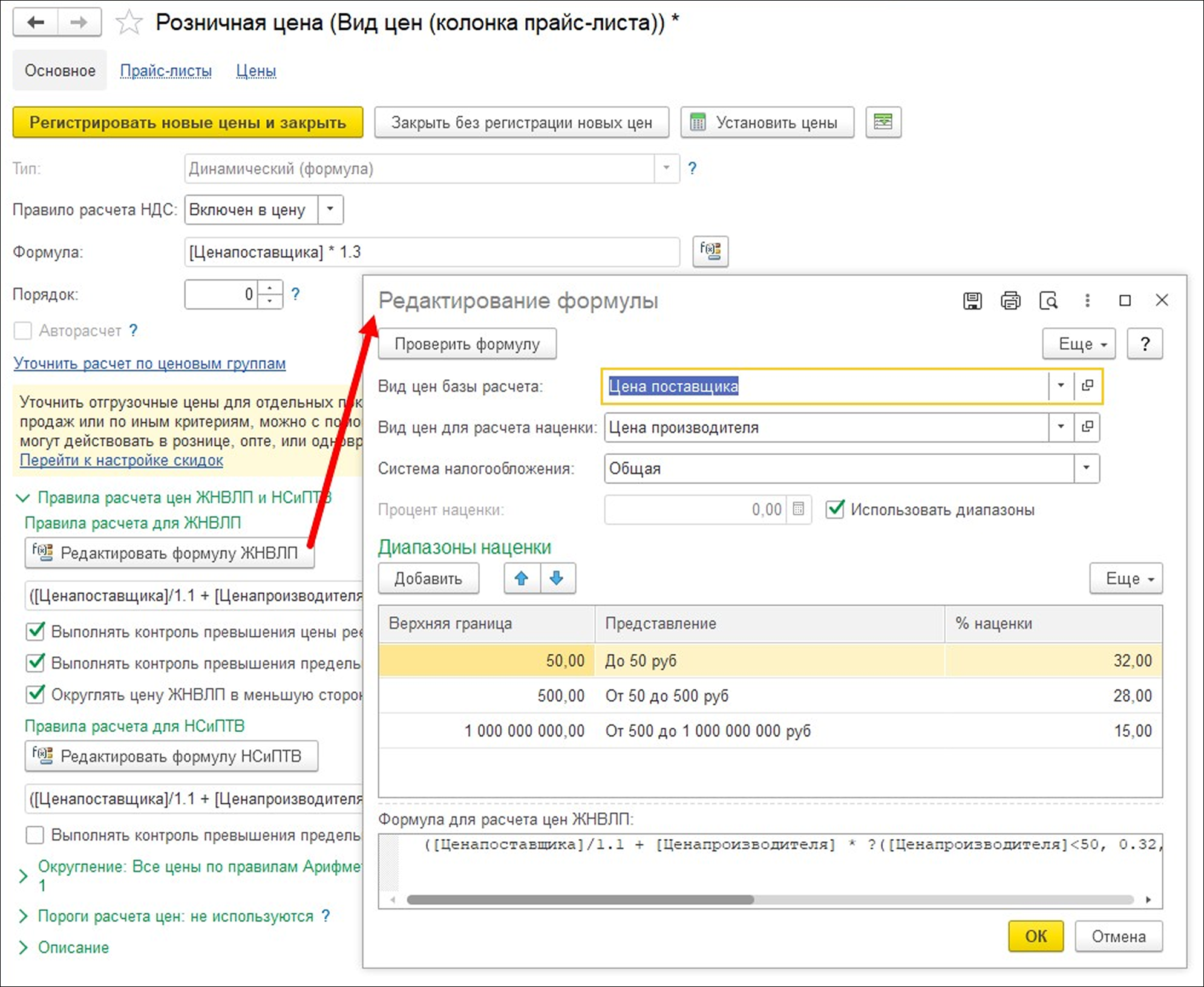Screen dimensions: 1204x987
Task: Toggle Округлять цену ЖНВЛП checkbox
Action: coord(36,694)
